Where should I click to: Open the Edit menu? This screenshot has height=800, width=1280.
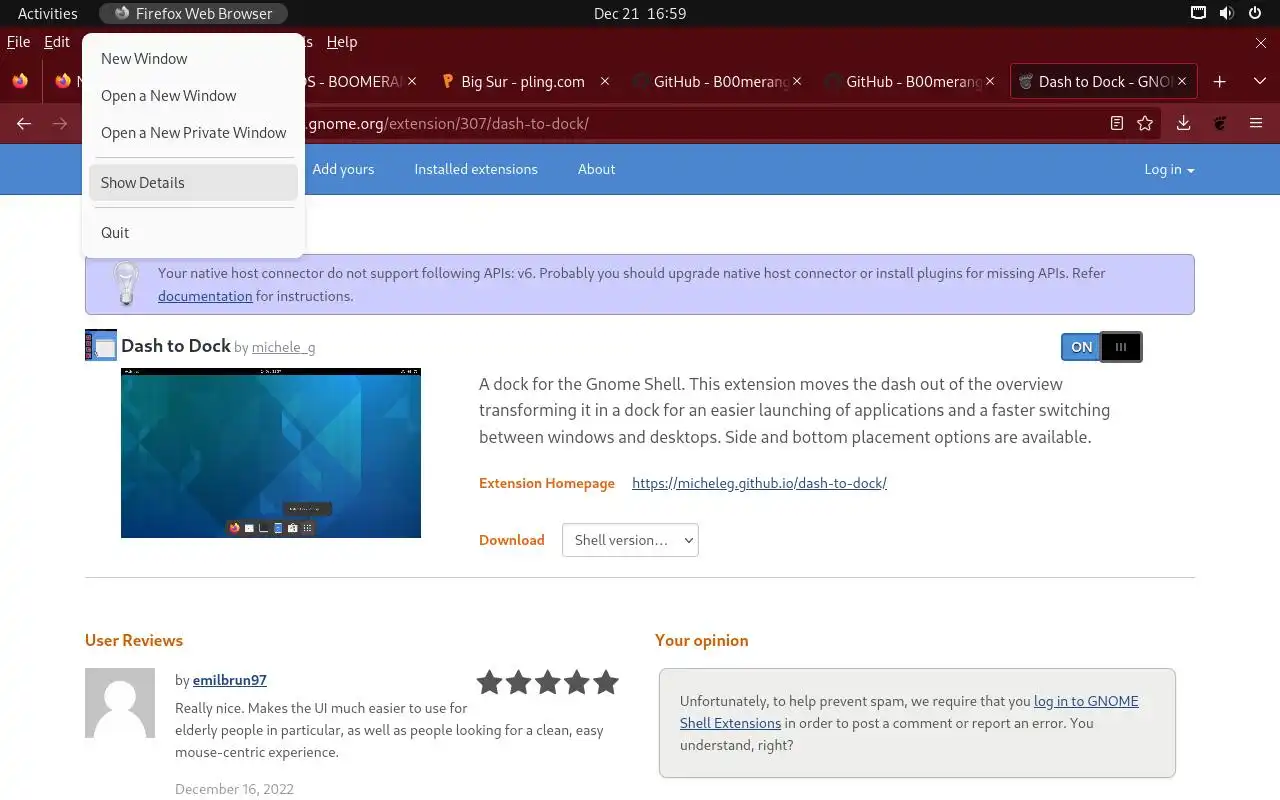point(57,42)
